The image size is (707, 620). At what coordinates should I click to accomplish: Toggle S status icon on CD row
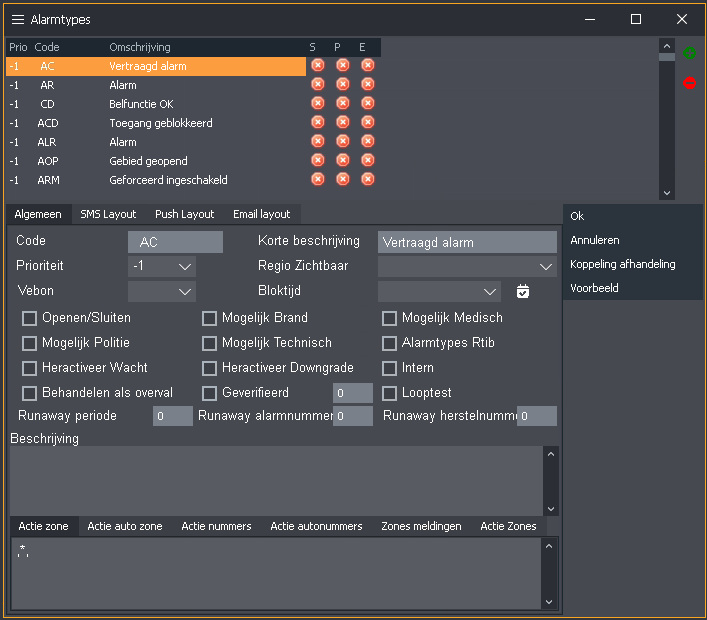tap(318, 103)
